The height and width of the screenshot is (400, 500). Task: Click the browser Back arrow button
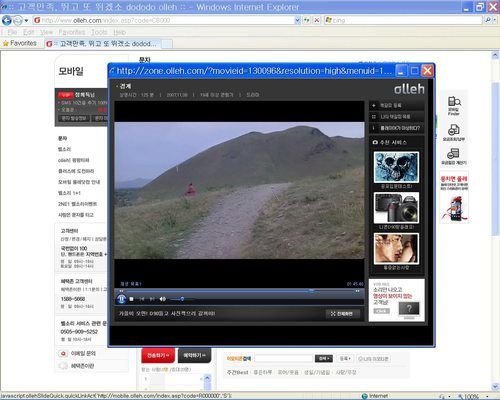[6, 20]
